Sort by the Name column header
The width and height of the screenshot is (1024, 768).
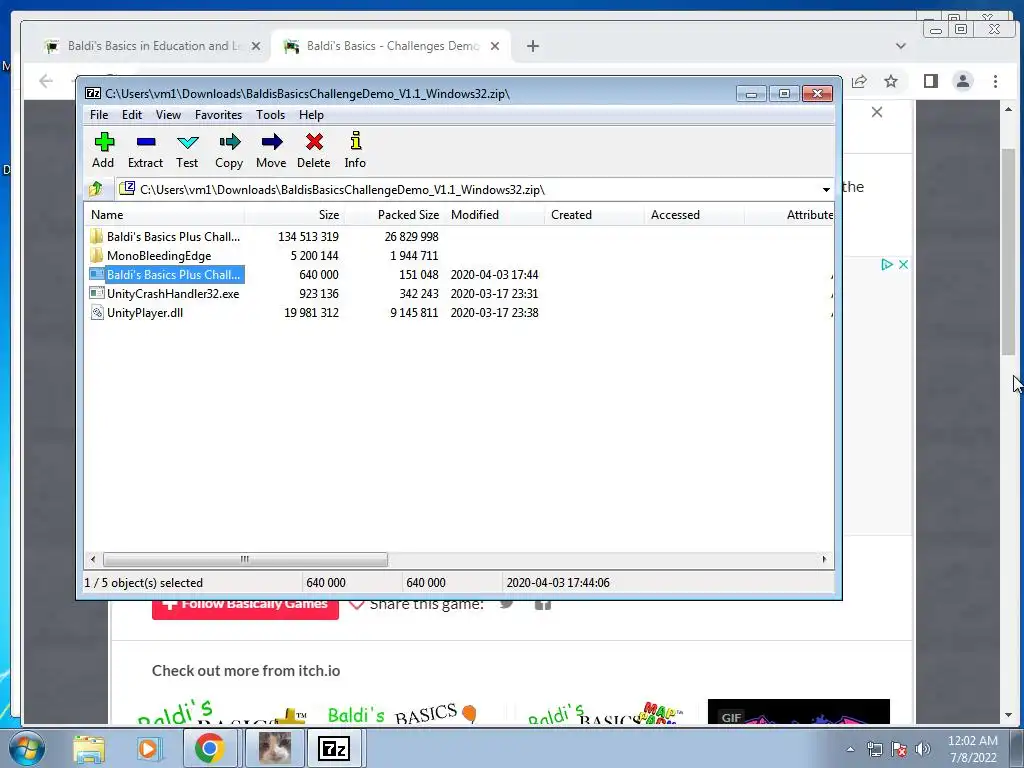pyautogui.click(x=165, y=215)
